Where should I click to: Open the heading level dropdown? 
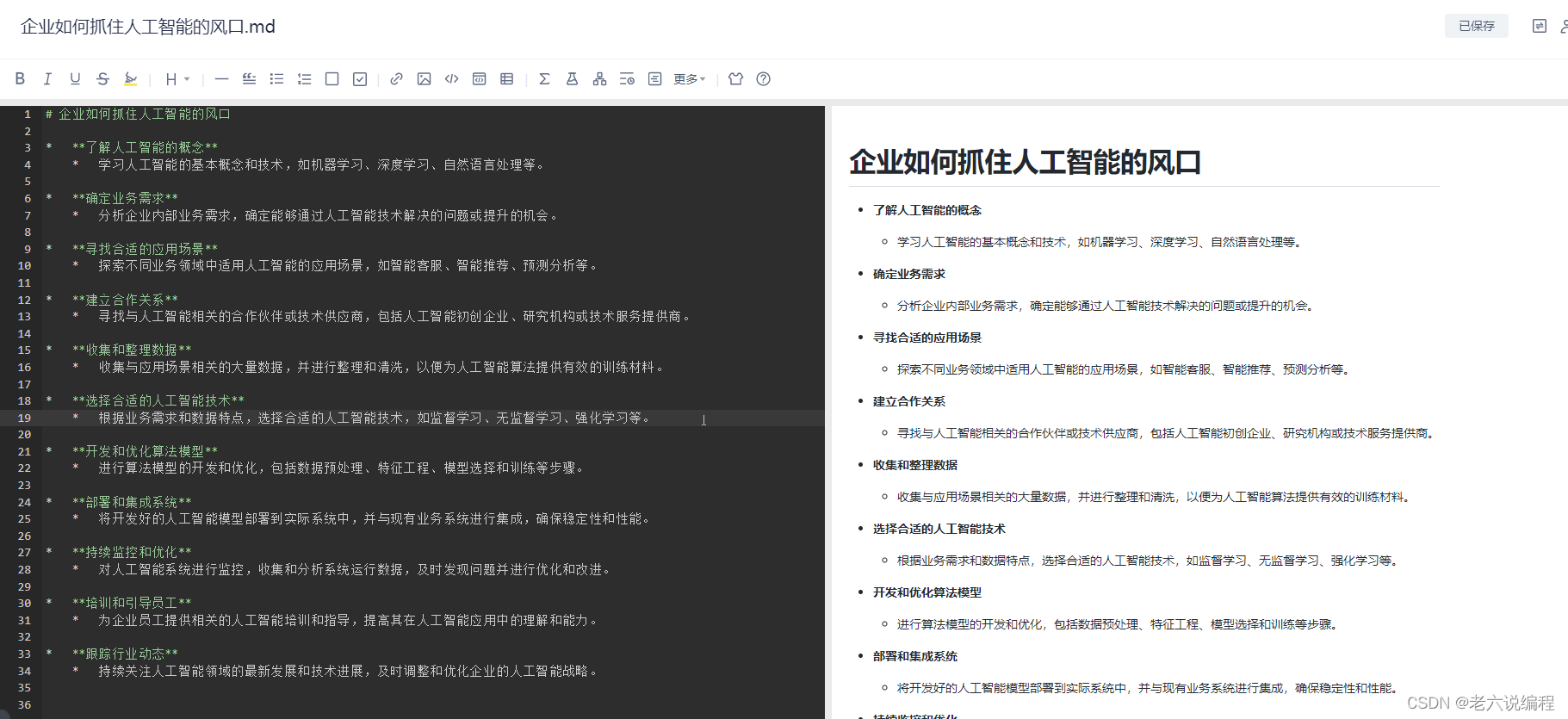(x=177, y=79)
